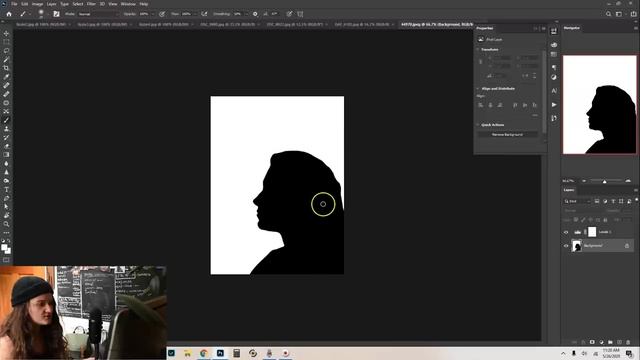Select the Horizontal Type tool
The width and height of the screenshot is (640, 360).
(x=6, y=189)
